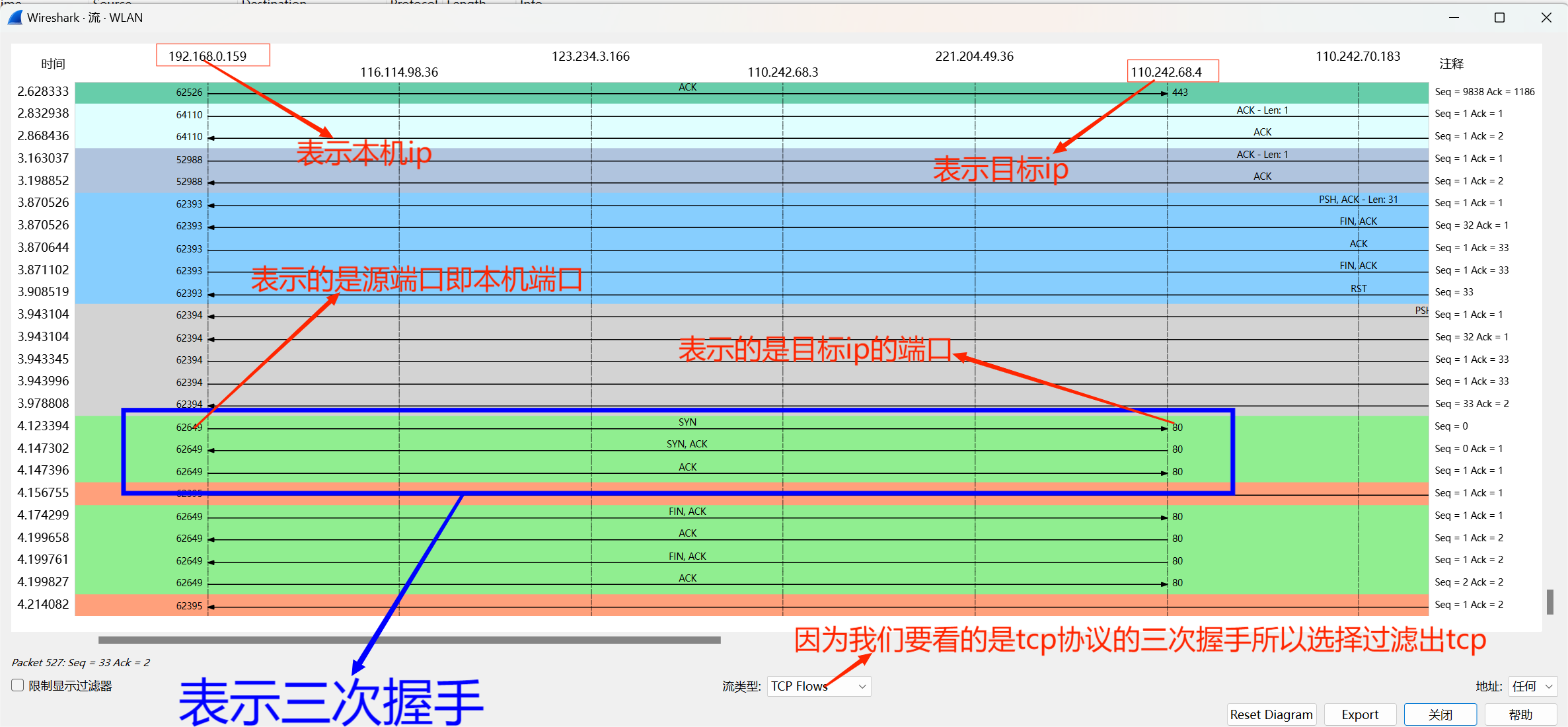This screenshot has height=727, width=1568.
Task: Click the Export button
Action: click(1360, 714)
